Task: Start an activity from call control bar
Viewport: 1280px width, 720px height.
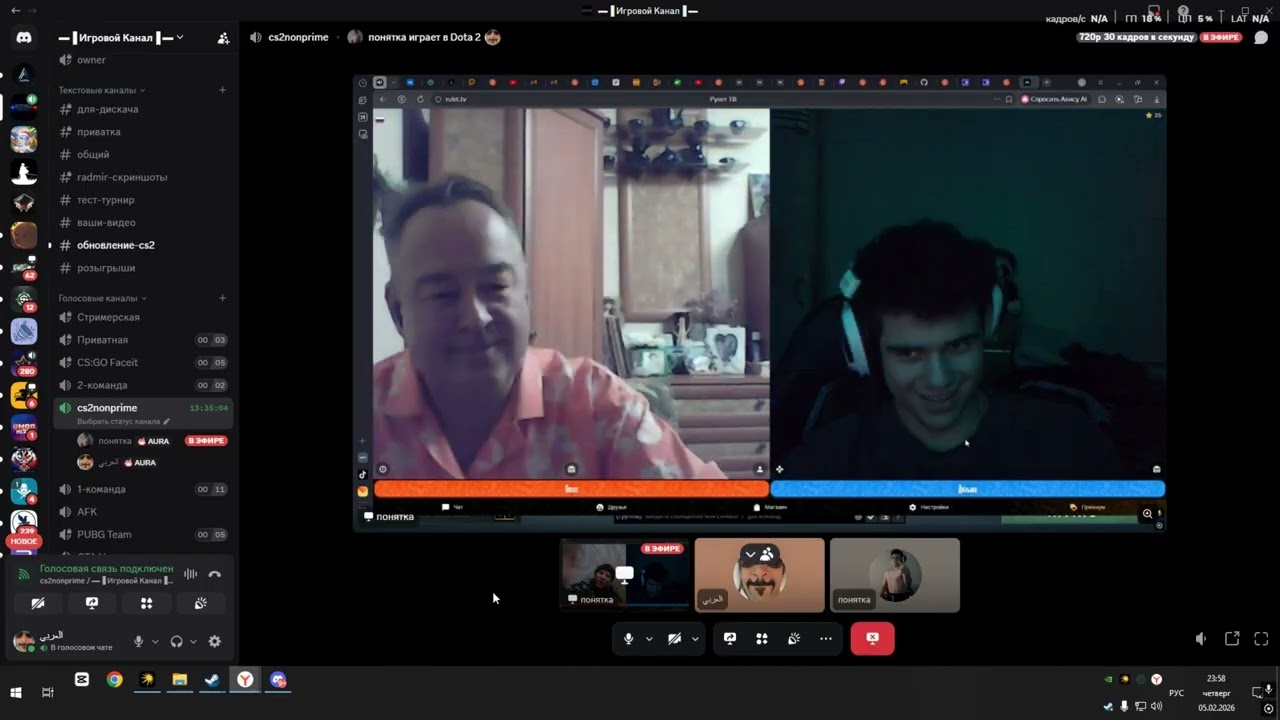Action: click(762, 639)
